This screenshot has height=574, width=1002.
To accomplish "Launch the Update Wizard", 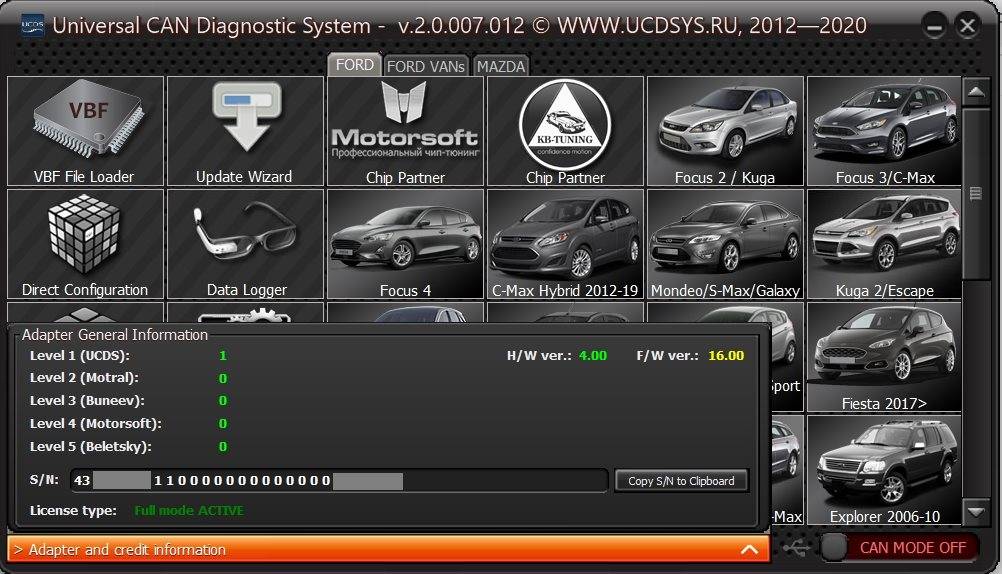I will (x=245, y=131).
